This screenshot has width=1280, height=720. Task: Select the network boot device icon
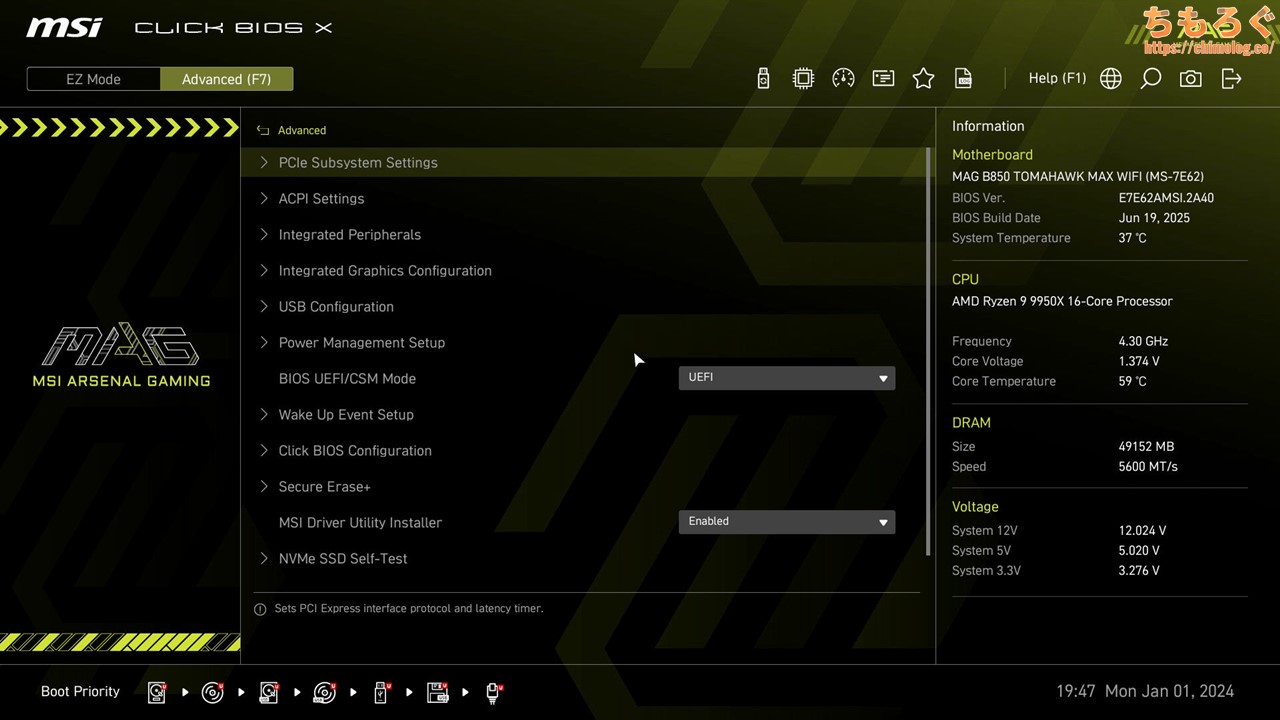(x=493, y=692)
